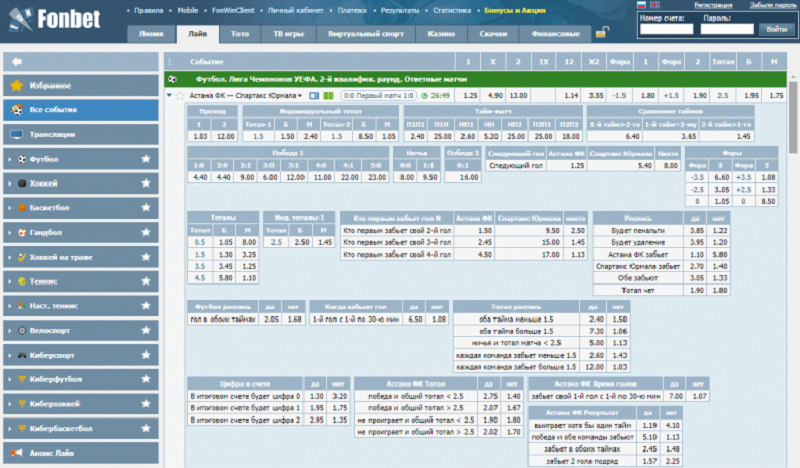This screenshot has height=468, width=800.
Task: Click the back arrow in sidebar
Action: (17, 62)
